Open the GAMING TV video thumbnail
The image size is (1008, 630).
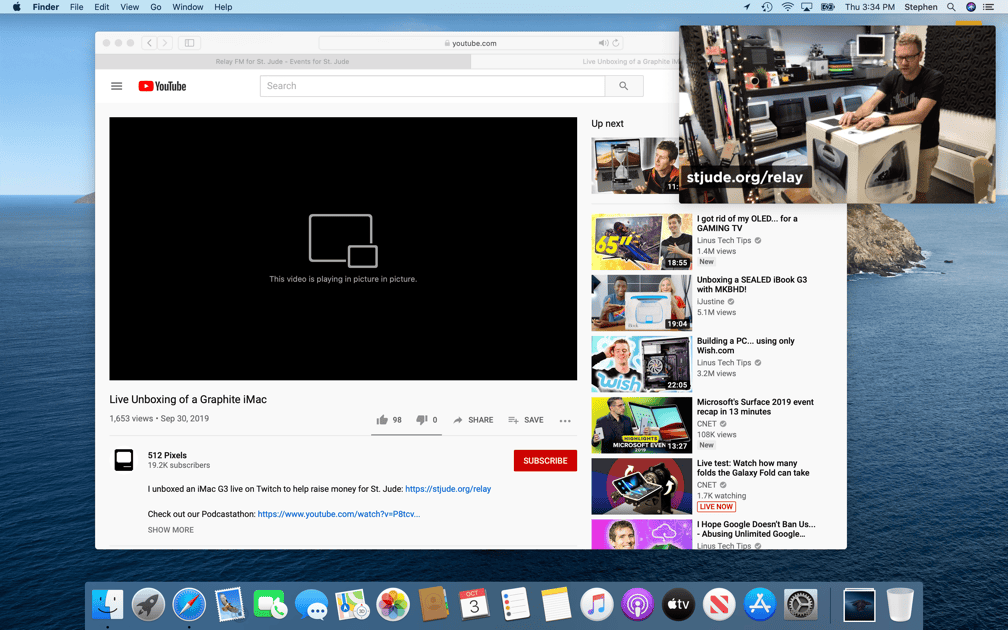click(x=642, y=242)
